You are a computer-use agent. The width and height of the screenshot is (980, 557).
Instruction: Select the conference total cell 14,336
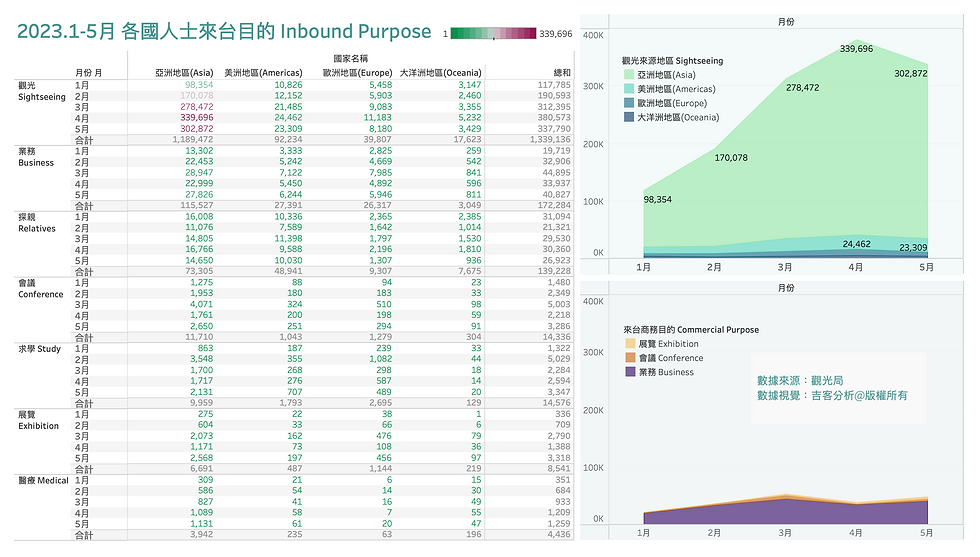[557, 337]
